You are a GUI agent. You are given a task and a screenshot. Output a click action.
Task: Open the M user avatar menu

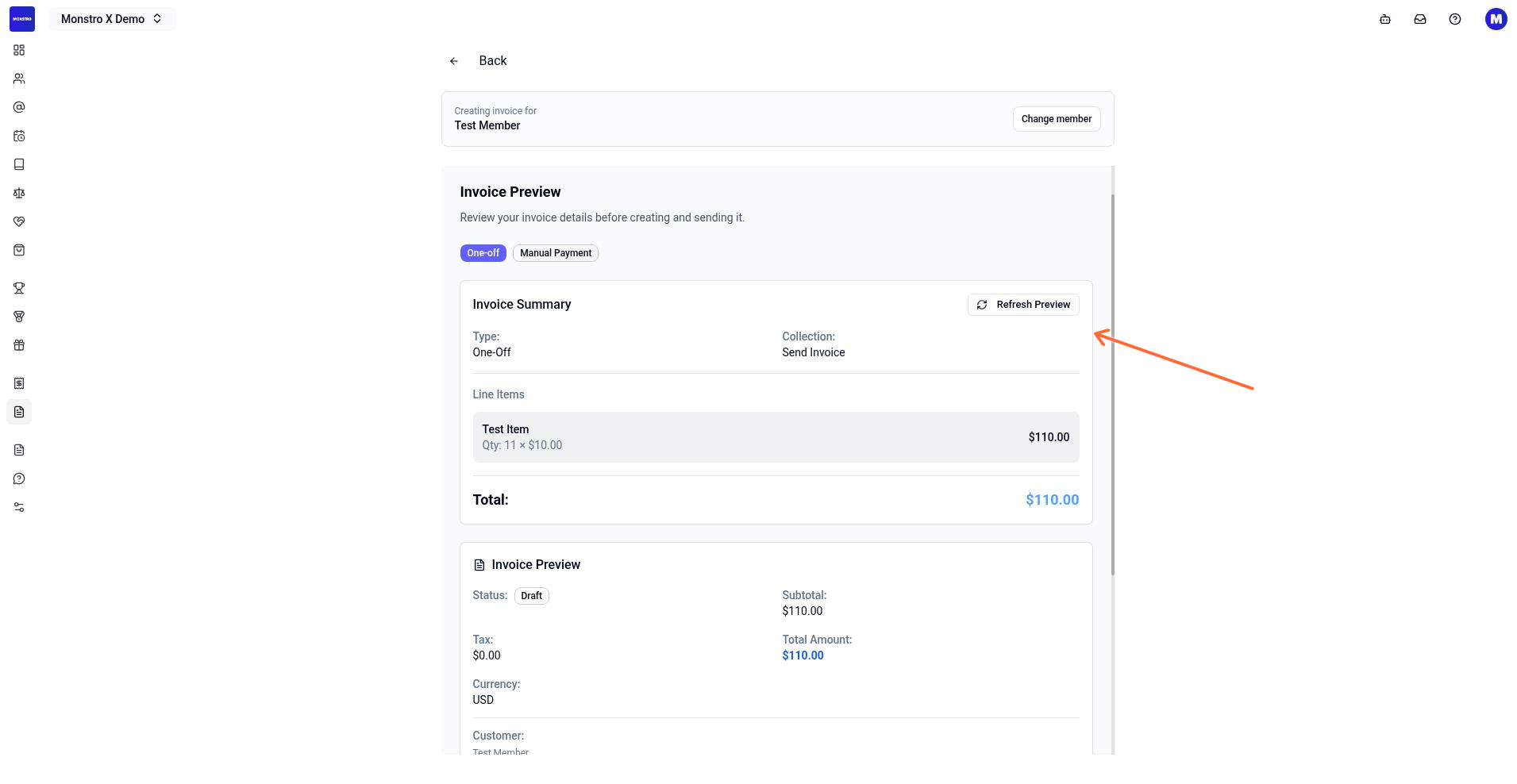(1496, 19)
